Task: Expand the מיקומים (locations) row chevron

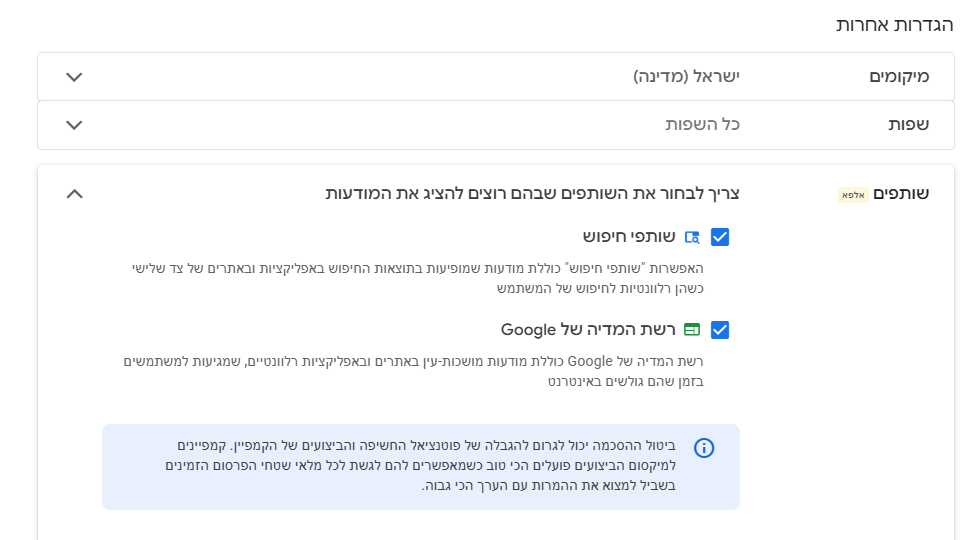Action: (74, 77)
